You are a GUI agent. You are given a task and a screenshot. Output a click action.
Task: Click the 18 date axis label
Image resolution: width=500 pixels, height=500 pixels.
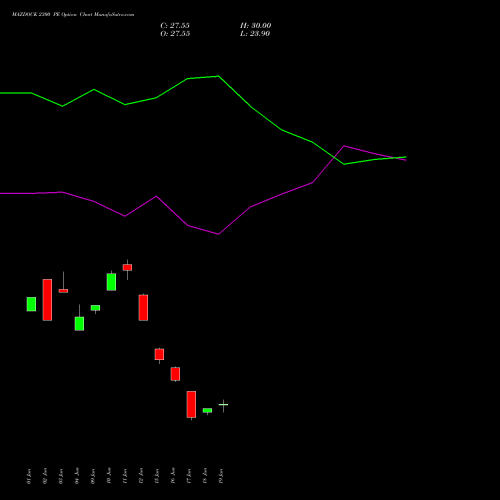point(205,476)
